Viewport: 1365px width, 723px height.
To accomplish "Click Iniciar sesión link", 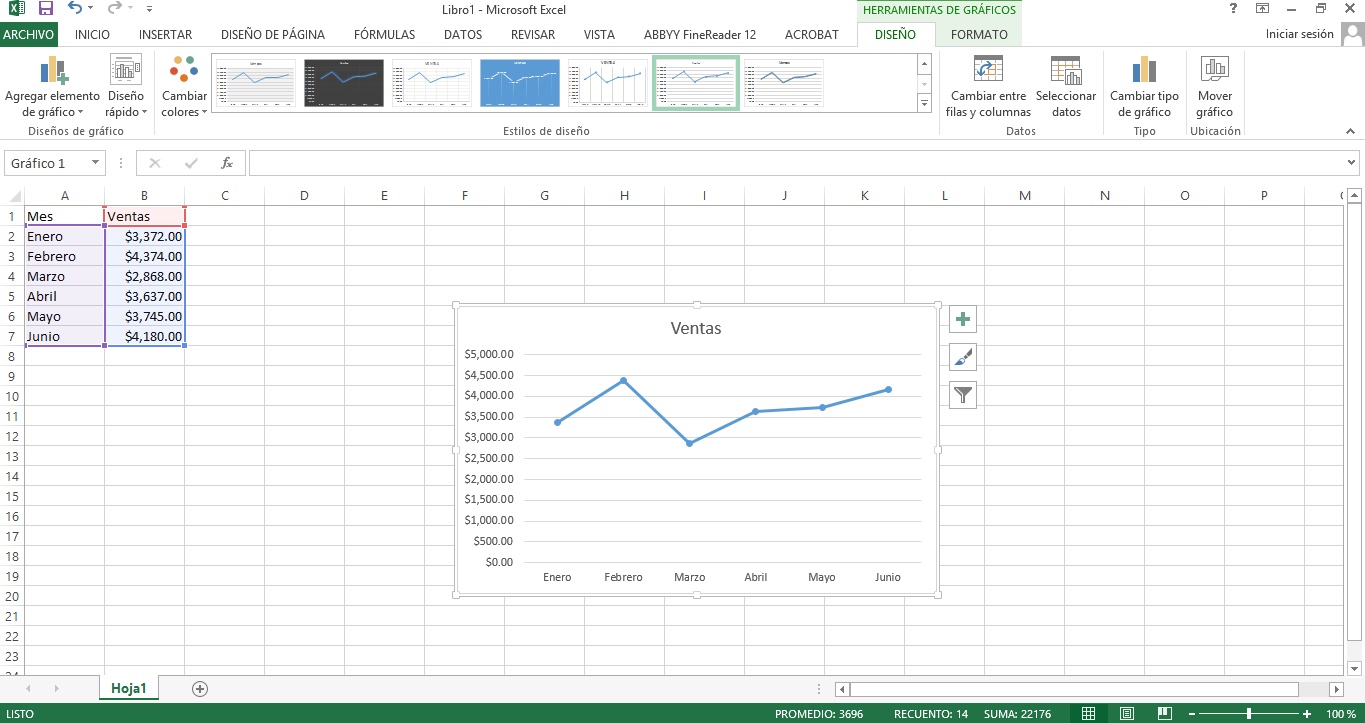I will pyautogui.click(x=1299, y=34).
